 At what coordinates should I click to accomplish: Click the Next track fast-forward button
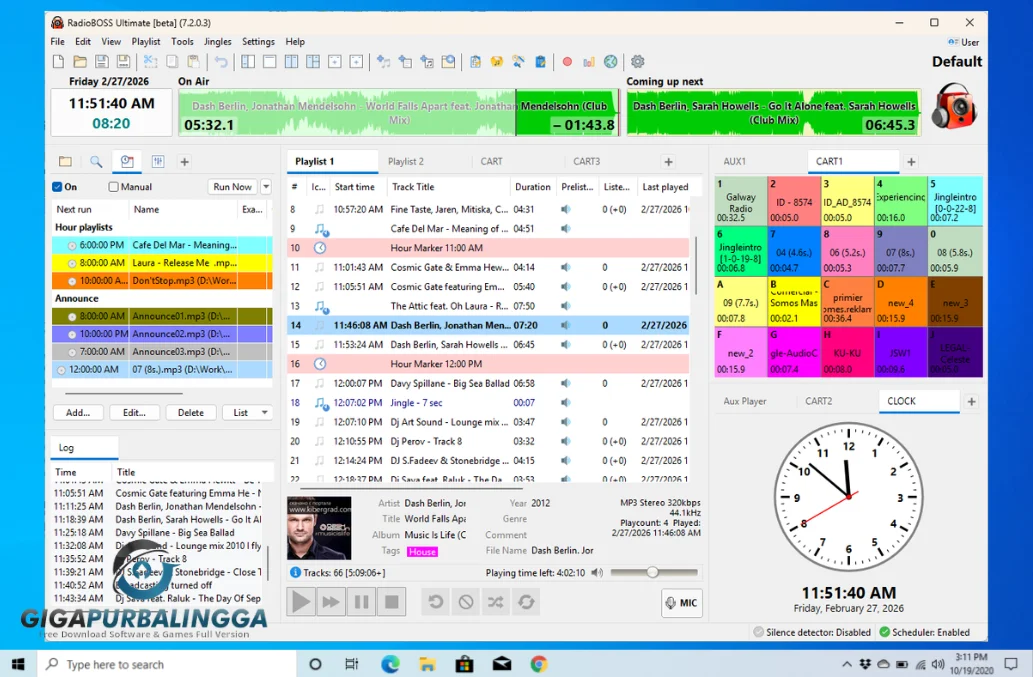coord(331,601)
